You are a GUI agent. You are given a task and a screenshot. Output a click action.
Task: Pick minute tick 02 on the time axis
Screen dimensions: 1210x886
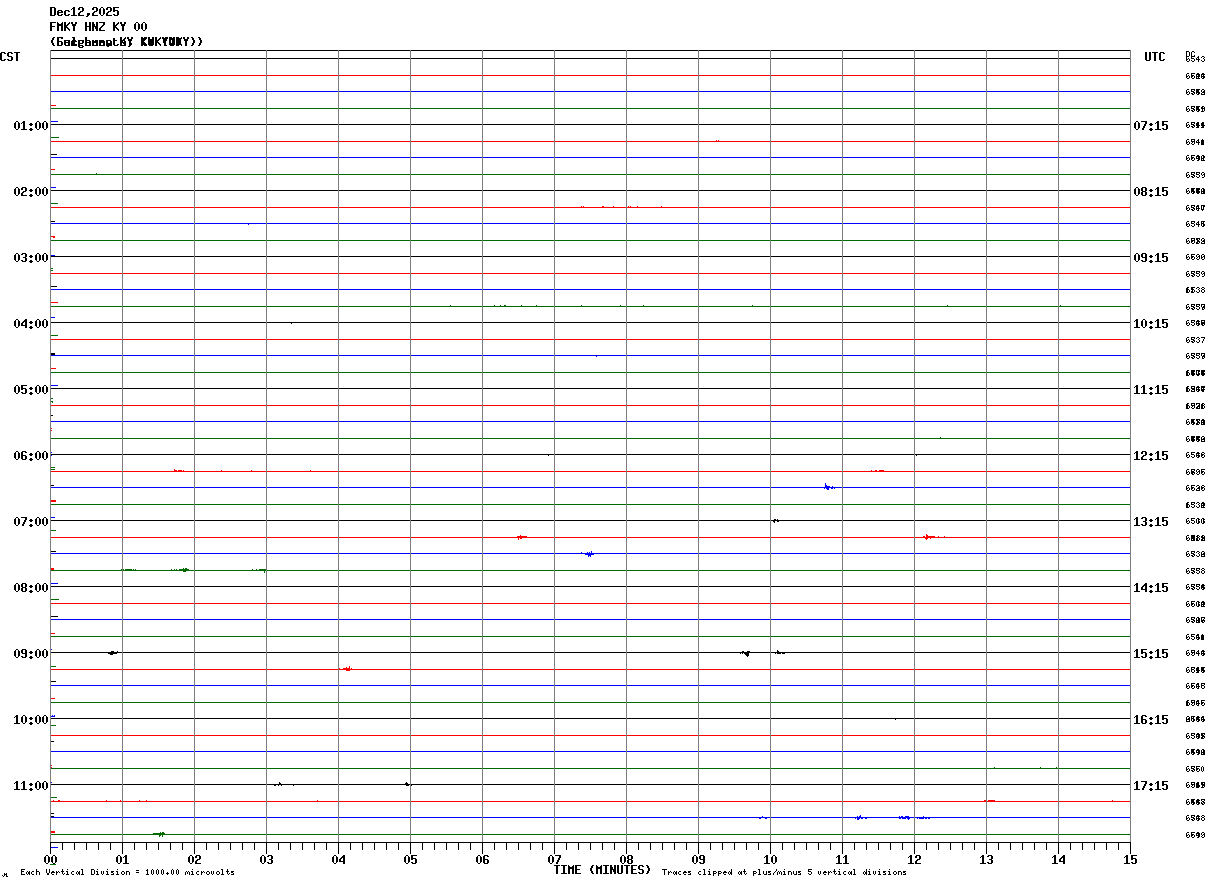(195, 859)
